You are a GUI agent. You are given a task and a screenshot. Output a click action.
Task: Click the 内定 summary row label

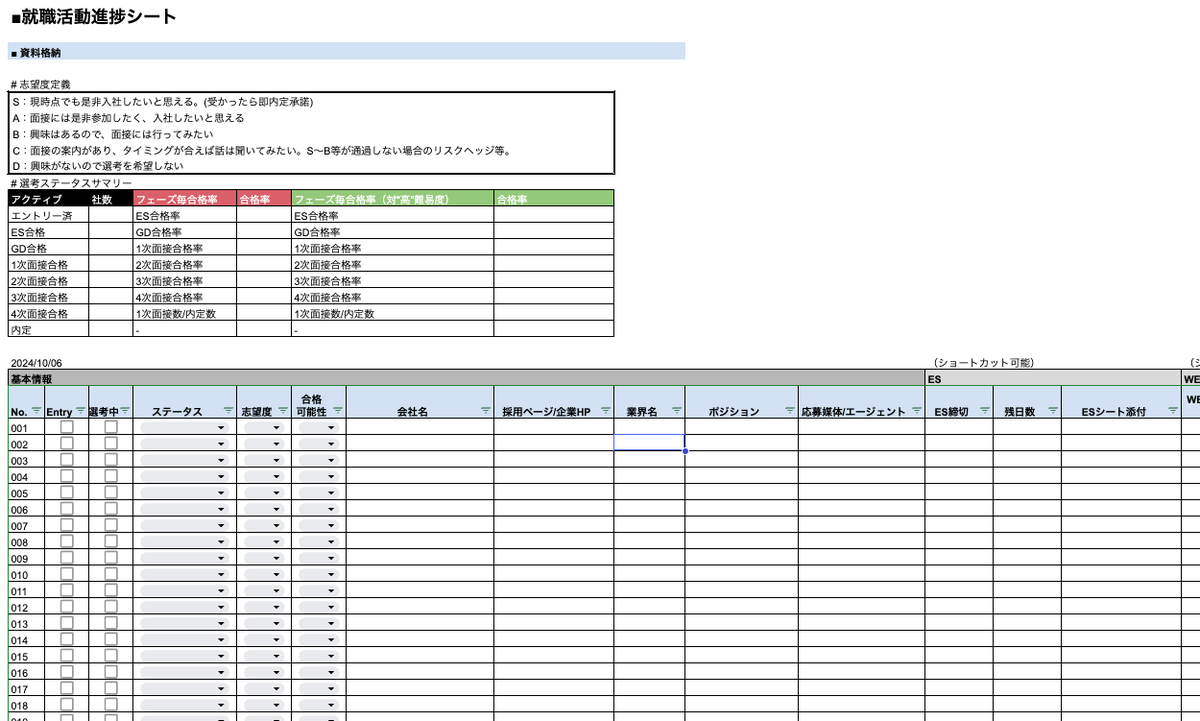pos(48,329)
